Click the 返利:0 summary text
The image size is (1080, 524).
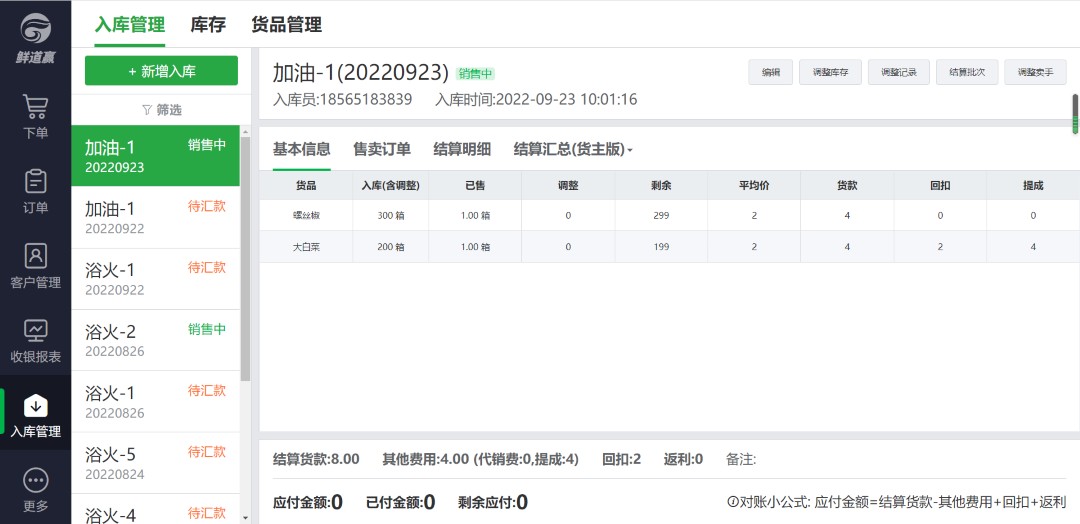(683, 459)
